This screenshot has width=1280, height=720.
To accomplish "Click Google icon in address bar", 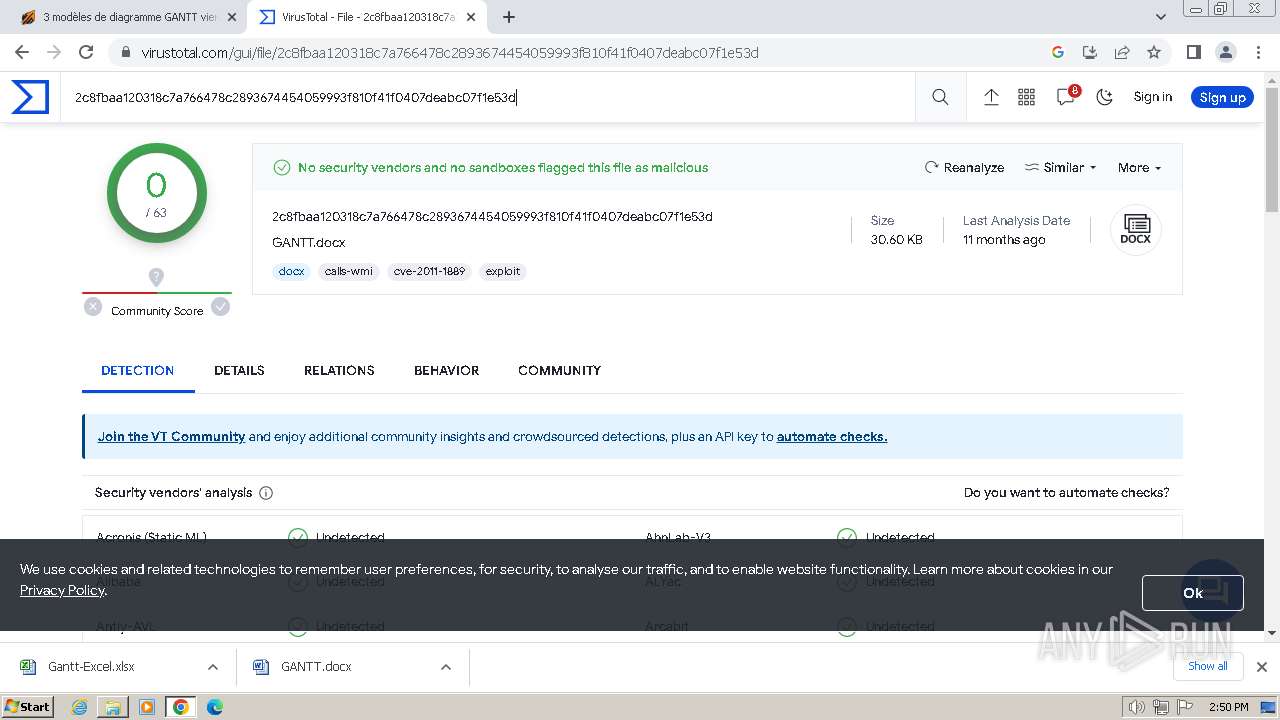I will point(1058,52).
